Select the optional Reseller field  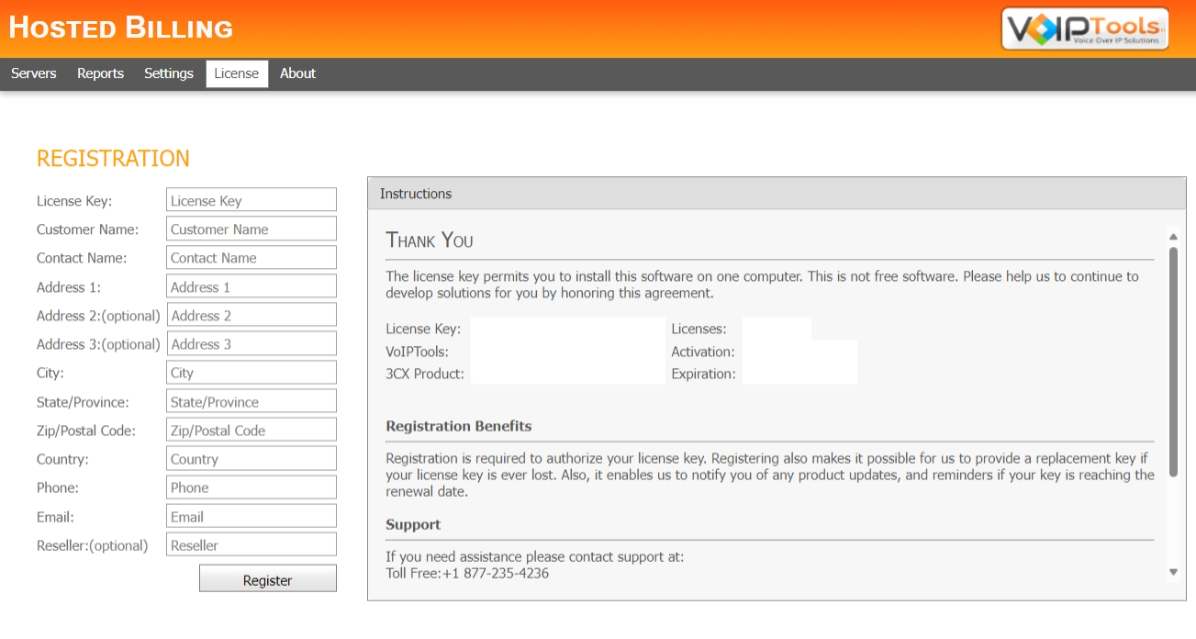click(250, 544)
